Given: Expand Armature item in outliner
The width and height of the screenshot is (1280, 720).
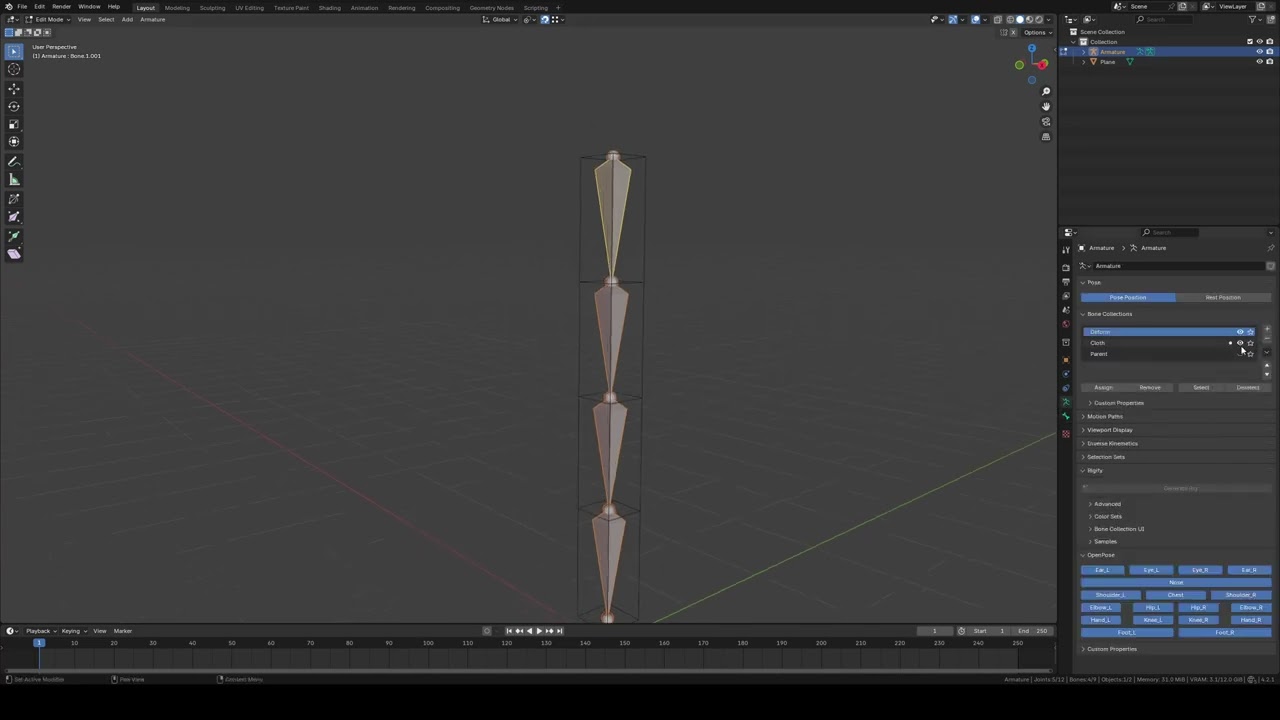Looking at the screenshot, I should [x=1085, y=52].
